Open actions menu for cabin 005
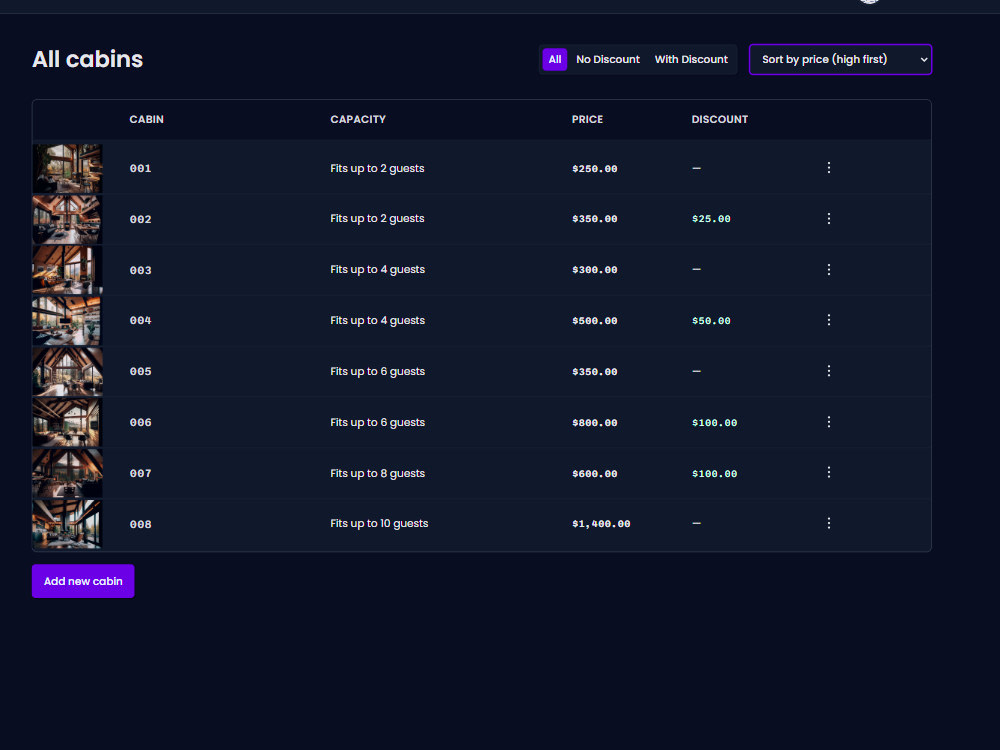Screen dimensions: 1000x750 tap(828, 371)
